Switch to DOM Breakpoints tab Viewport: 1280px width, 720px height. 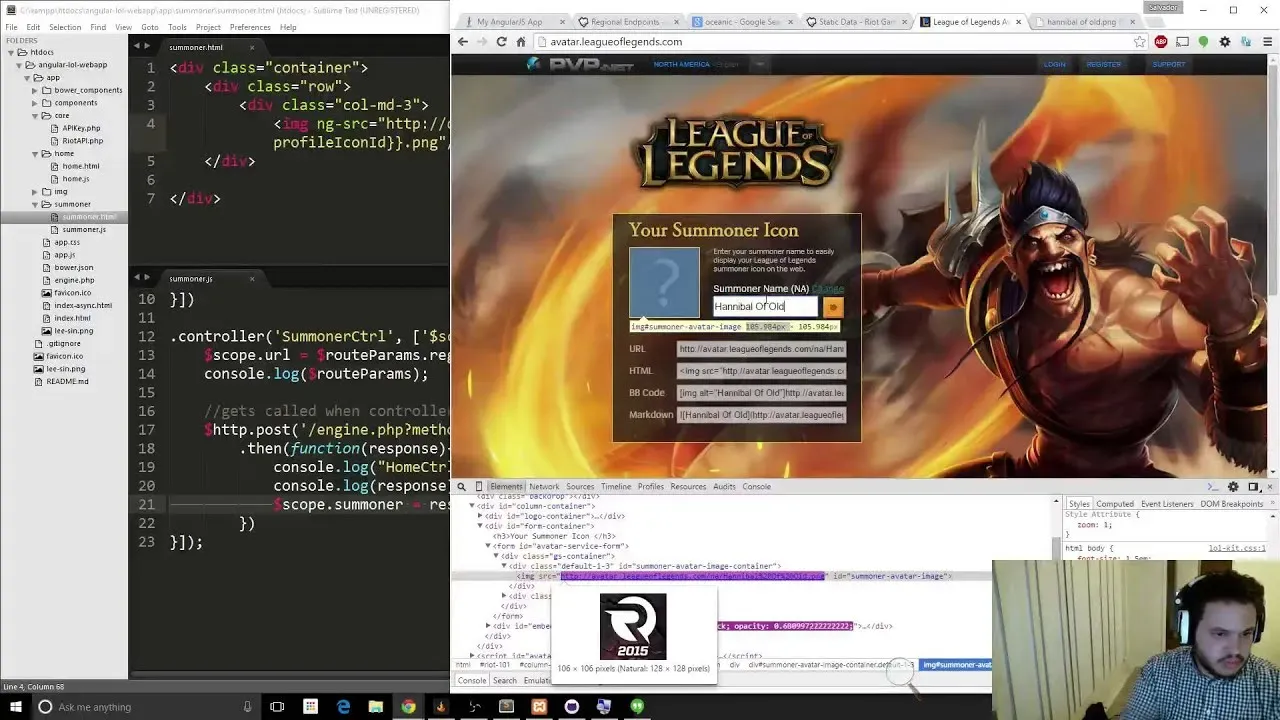pyautogui.click(x=1232, y=504)
